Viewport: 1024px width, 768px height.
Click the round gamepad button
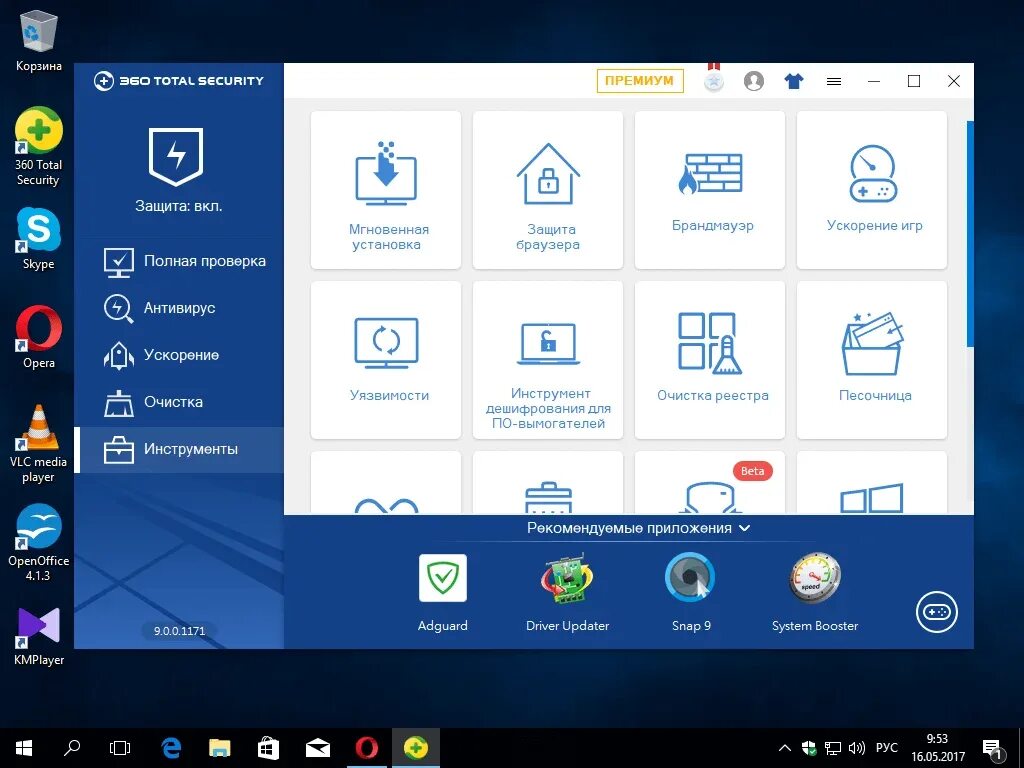pos(936,613)
